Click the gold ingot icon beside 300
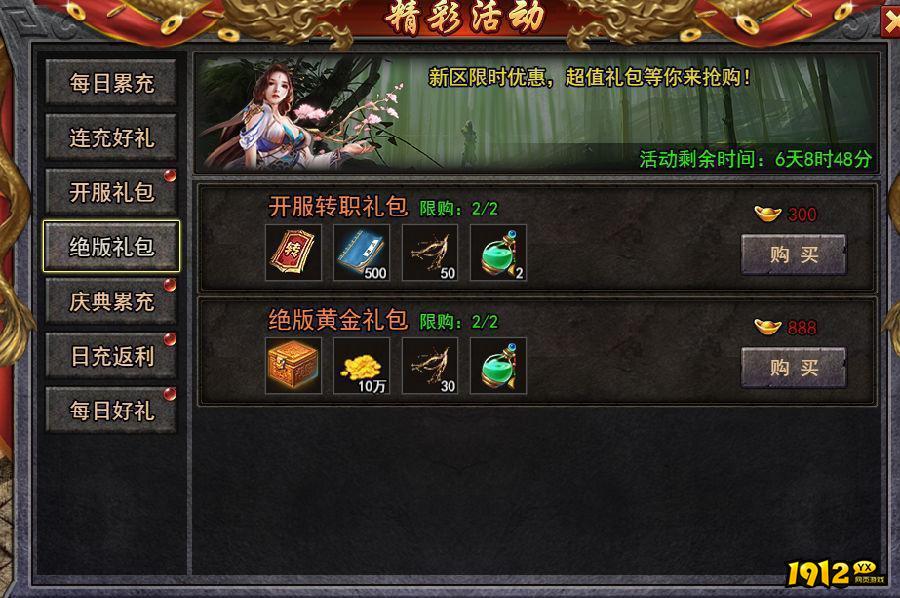The image size is (900, 598). point(767,214)
